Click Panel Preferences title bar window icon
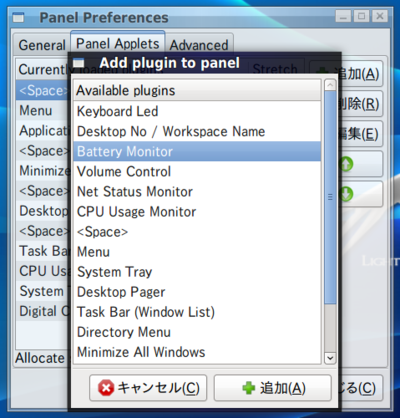 tap(19, 17)
